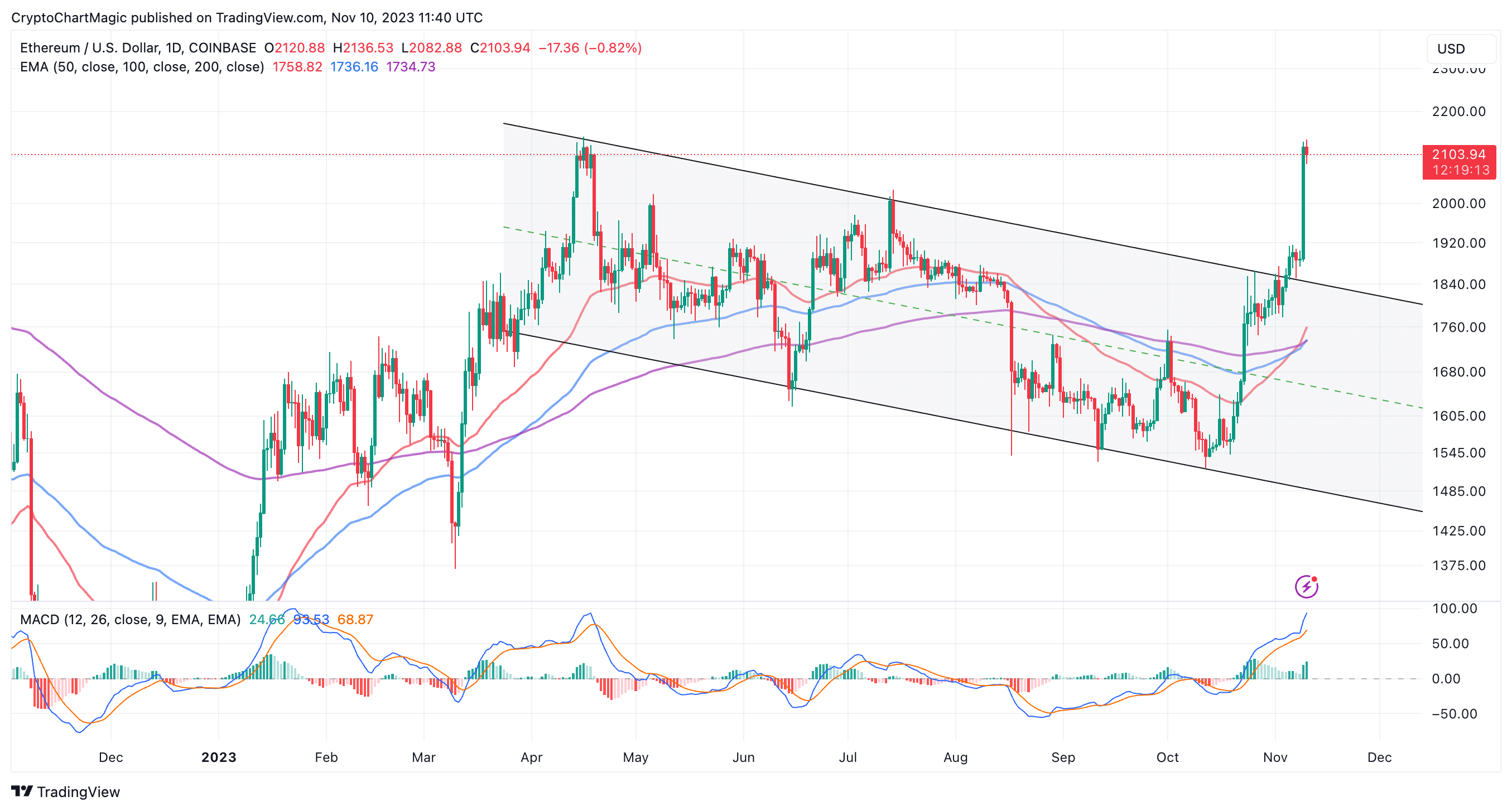Click the 2023 year label on time axis
Viewport: 1512px width, 811px height.
pyautogui.click(x=218, y=757)
